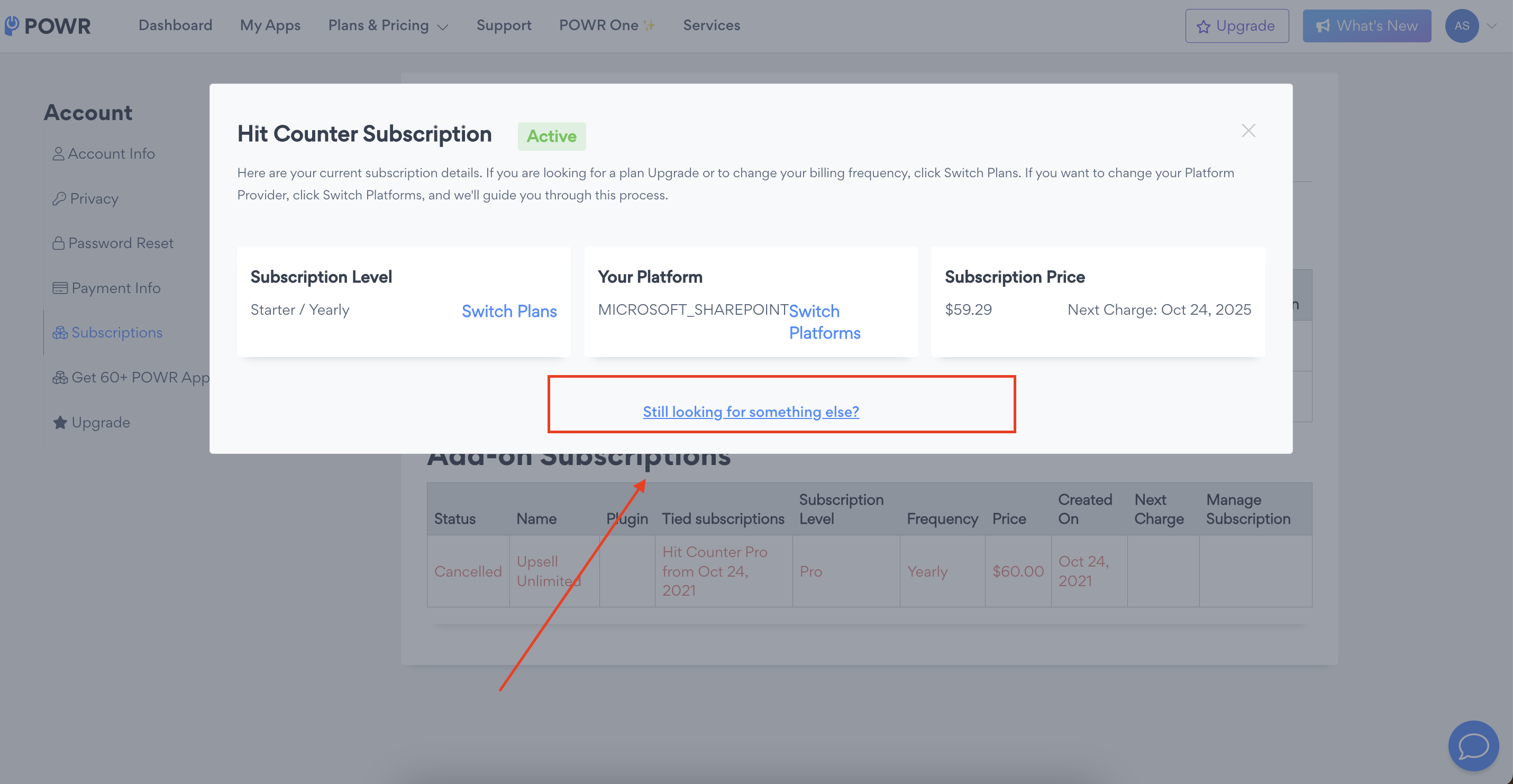Open Password Reset in sidebar
Viewport: 1513px width, 784px height.
coord(113,243)
